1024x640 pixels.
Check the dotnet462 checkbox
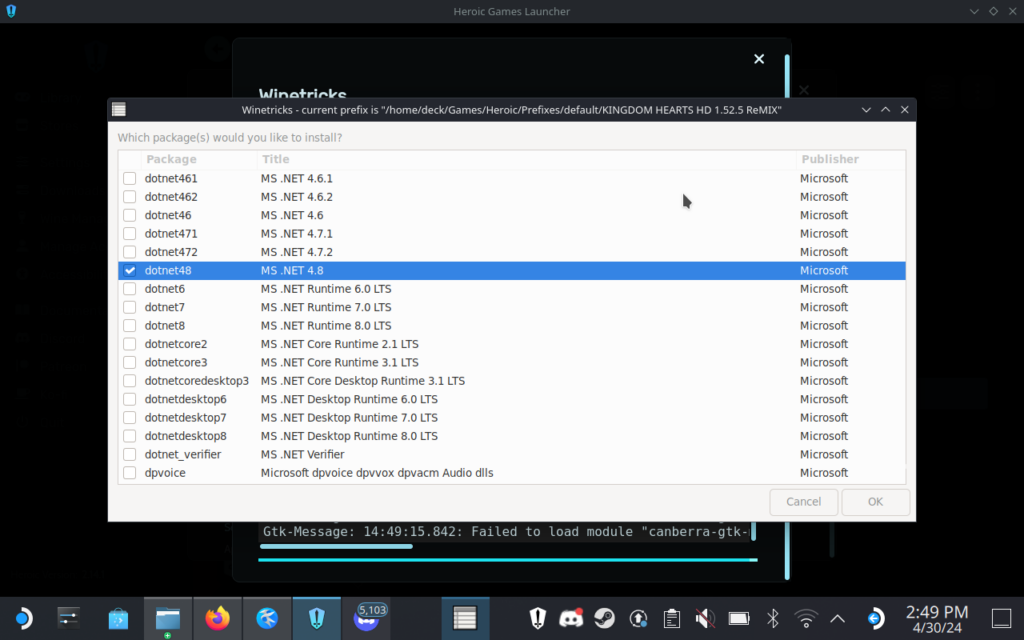[129, 197]
